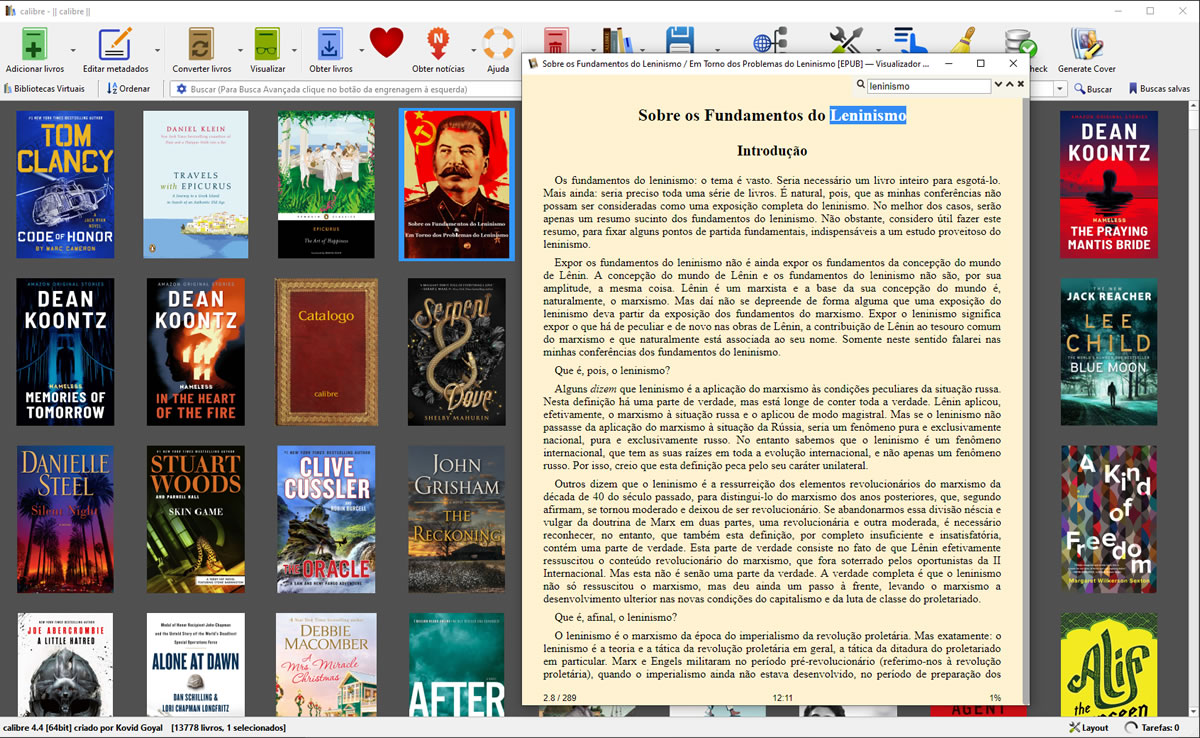Click the highlighted word Leninismo in title
This screenshot has width=1200, height=738.
(868, 115)
